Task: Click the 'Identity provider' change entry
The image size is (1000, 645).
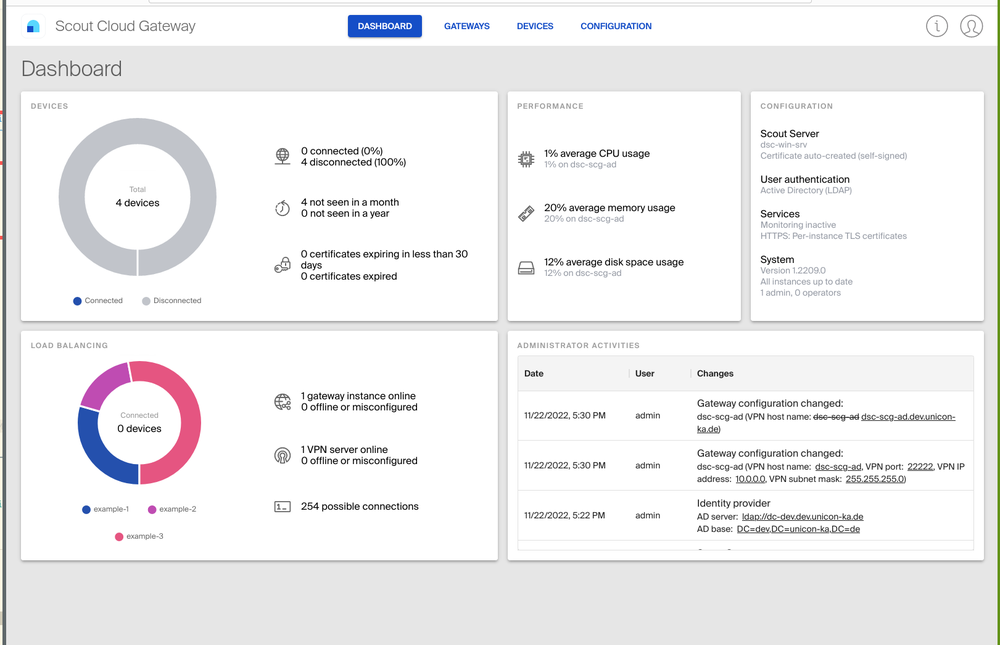Action: coord(733,503)
